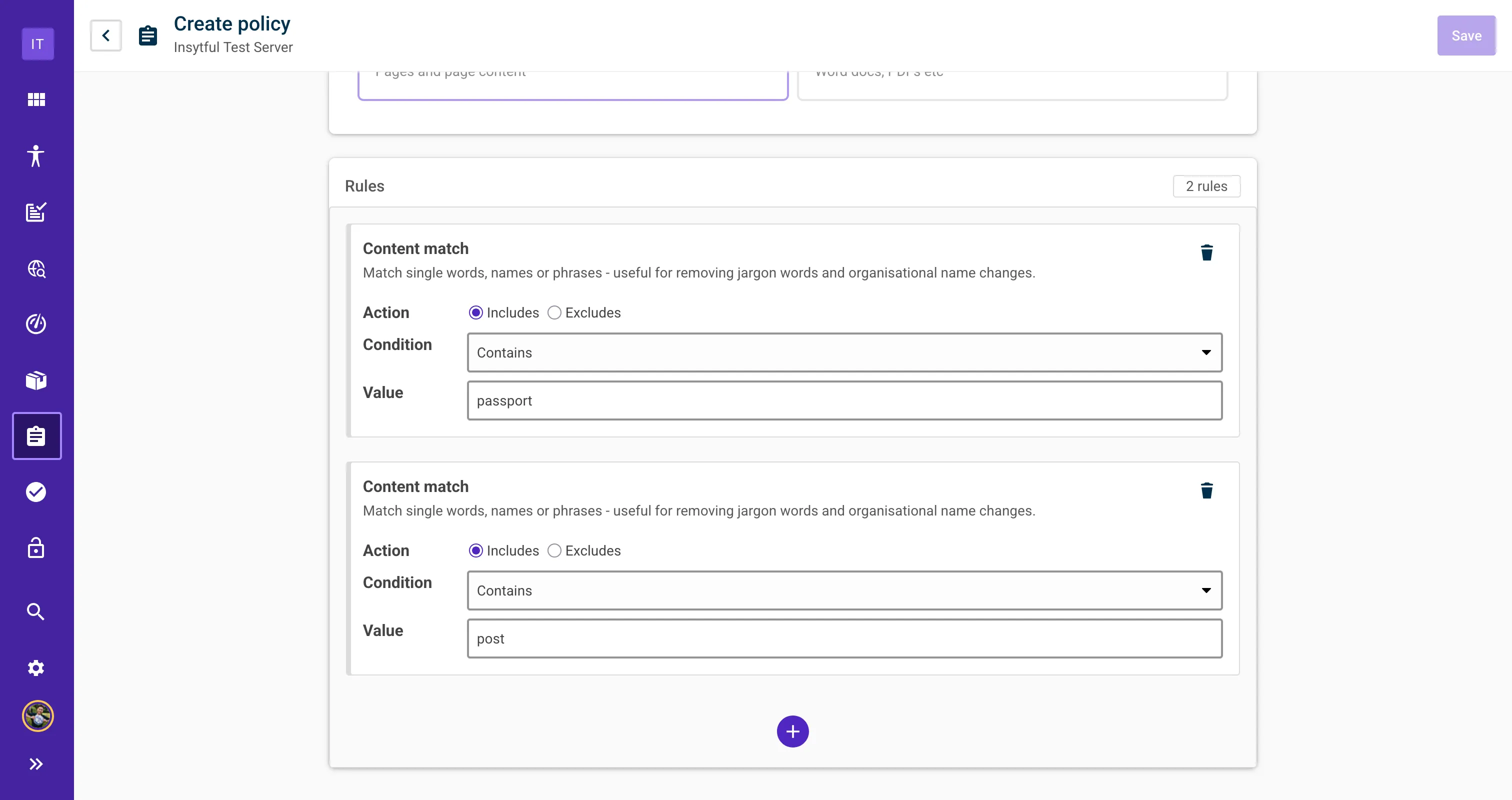The image size is (1512, 800).
Task: Open the first Condition dropdown
Action: tap(843, 352)
